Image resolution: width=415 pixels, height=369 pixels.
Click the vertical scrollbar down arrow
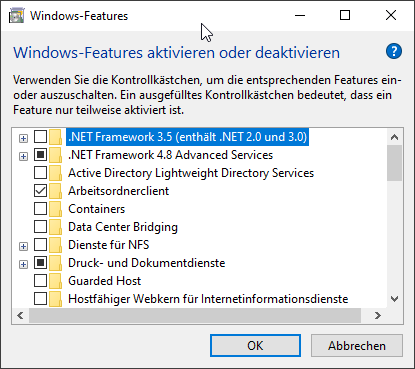tap(395, 299)
